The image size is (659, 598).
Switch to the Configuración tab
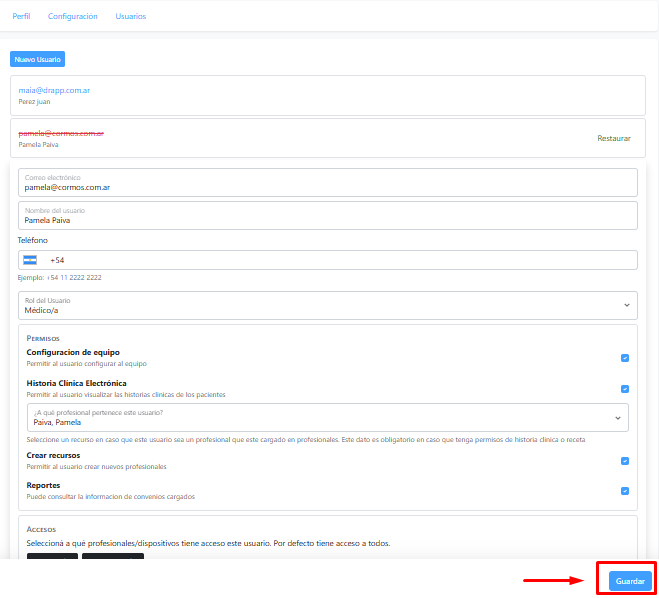[73, 16]
